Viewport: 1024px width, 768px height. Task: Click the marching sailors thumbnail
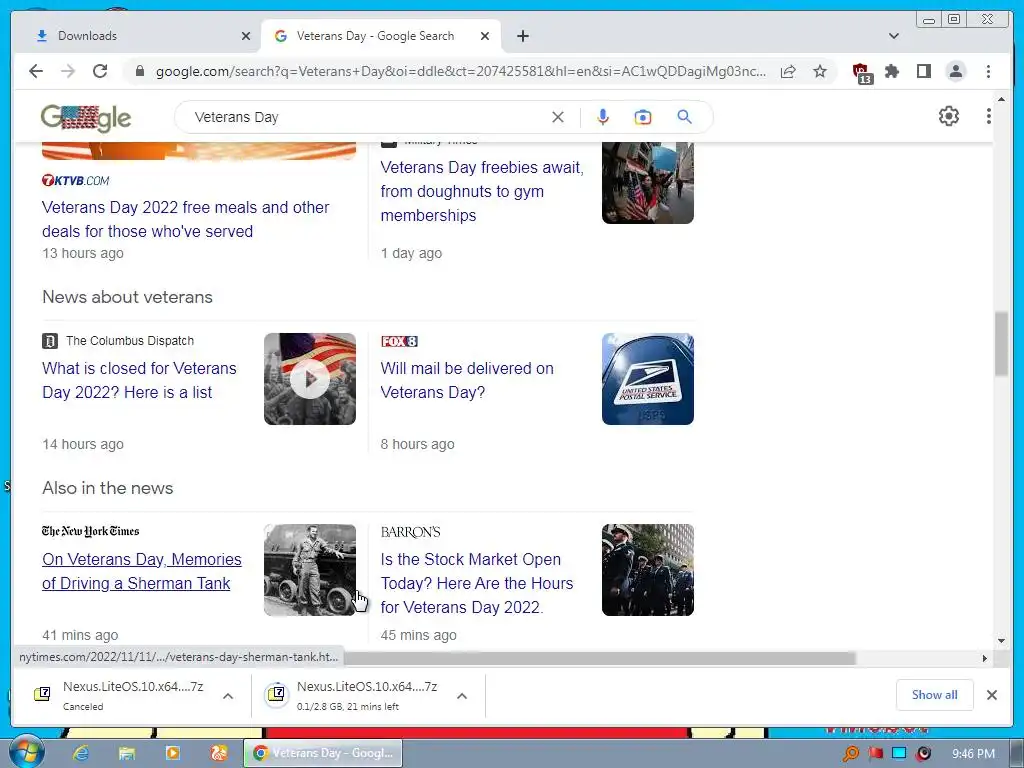tap(648, 570)
